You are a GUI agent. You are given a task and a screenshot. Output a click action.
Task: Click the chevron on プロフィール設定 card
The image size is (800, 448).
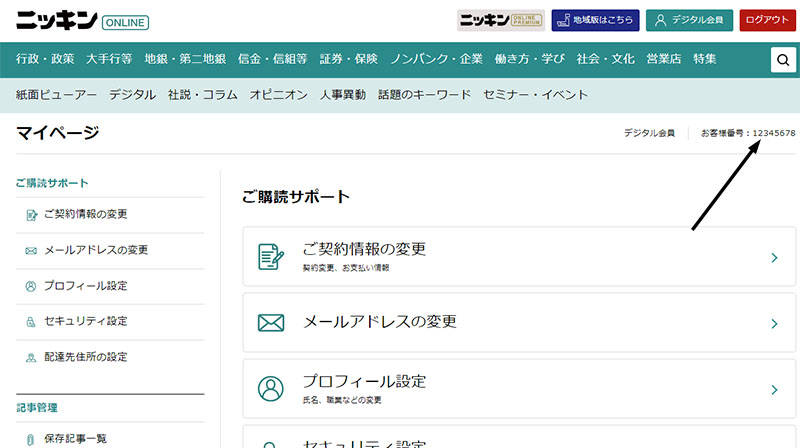(774, 389)
